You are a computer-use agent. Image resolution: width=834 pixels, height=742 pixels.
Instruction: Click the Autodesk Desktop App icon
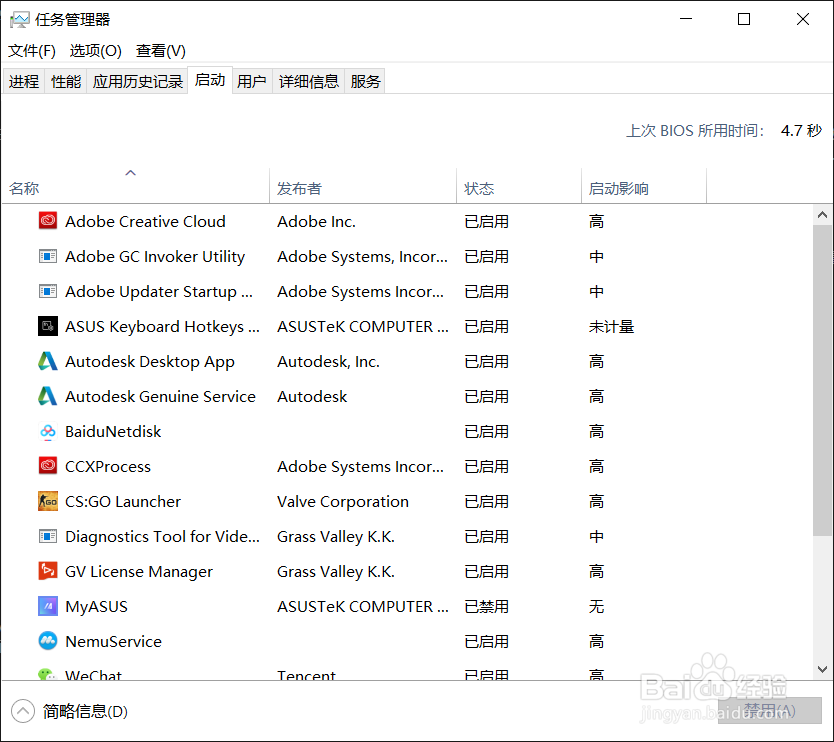click(x=48, y=361)
